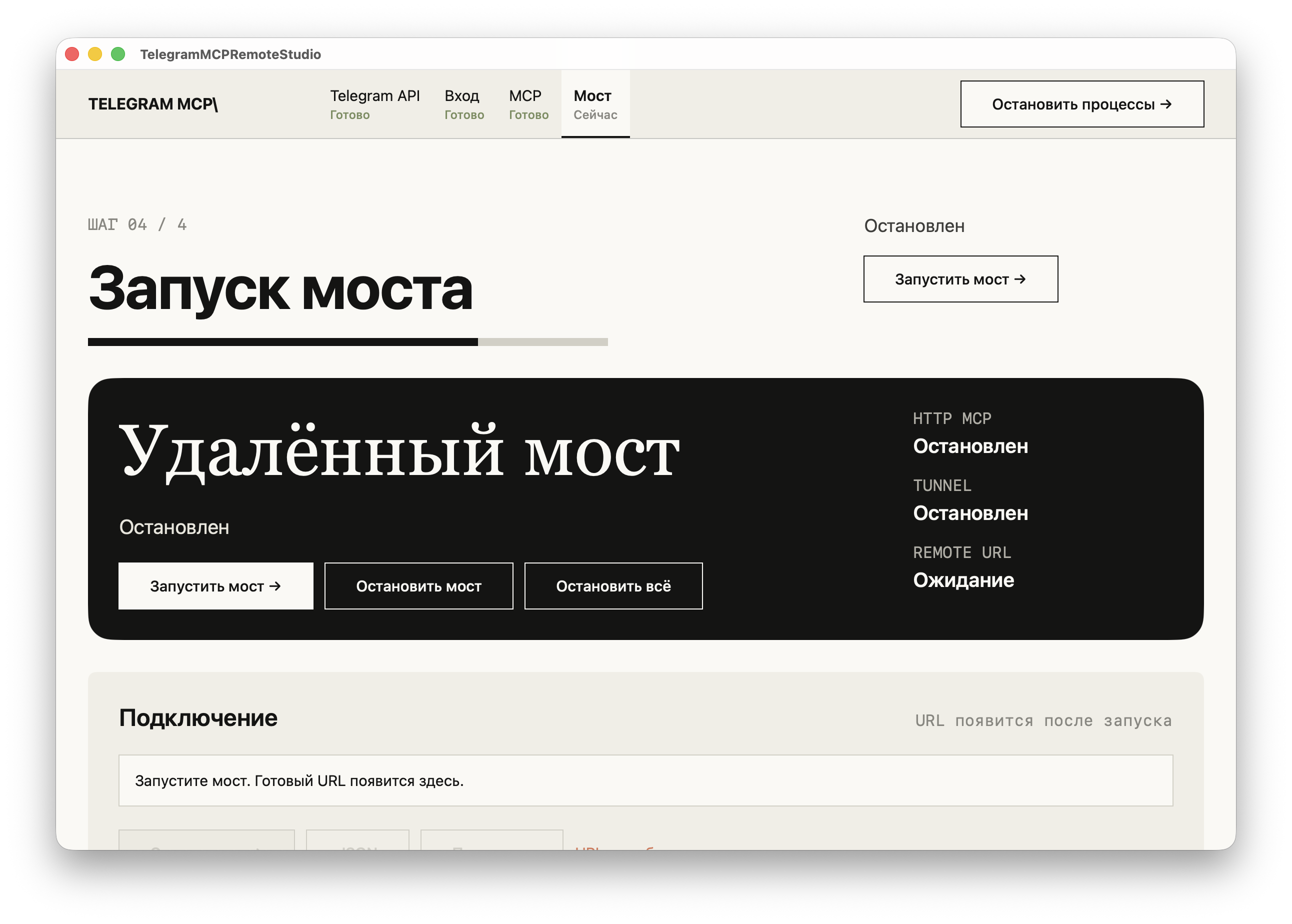Click the Остановить мост button
Screen dimensions: 1292x924
click(418, 586)
